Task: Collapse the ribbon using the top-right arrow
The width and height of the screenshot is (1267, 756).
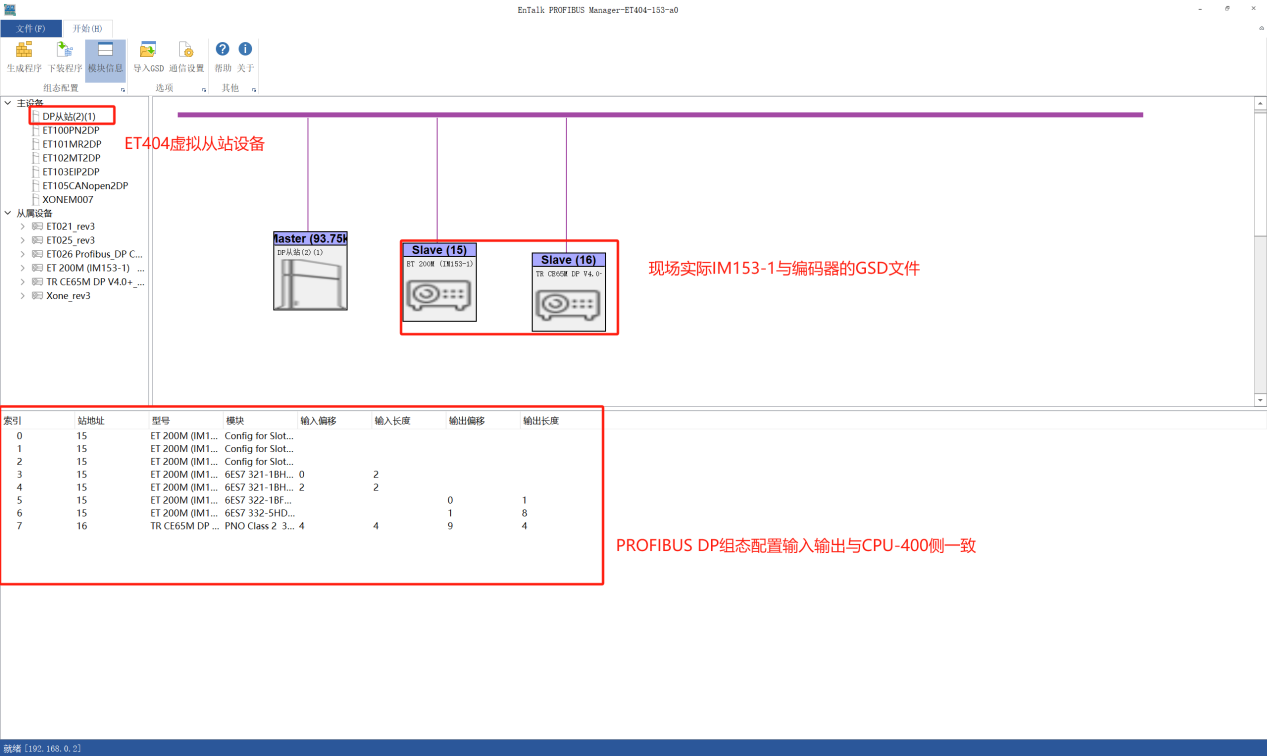Action: tap(1260, 28)
